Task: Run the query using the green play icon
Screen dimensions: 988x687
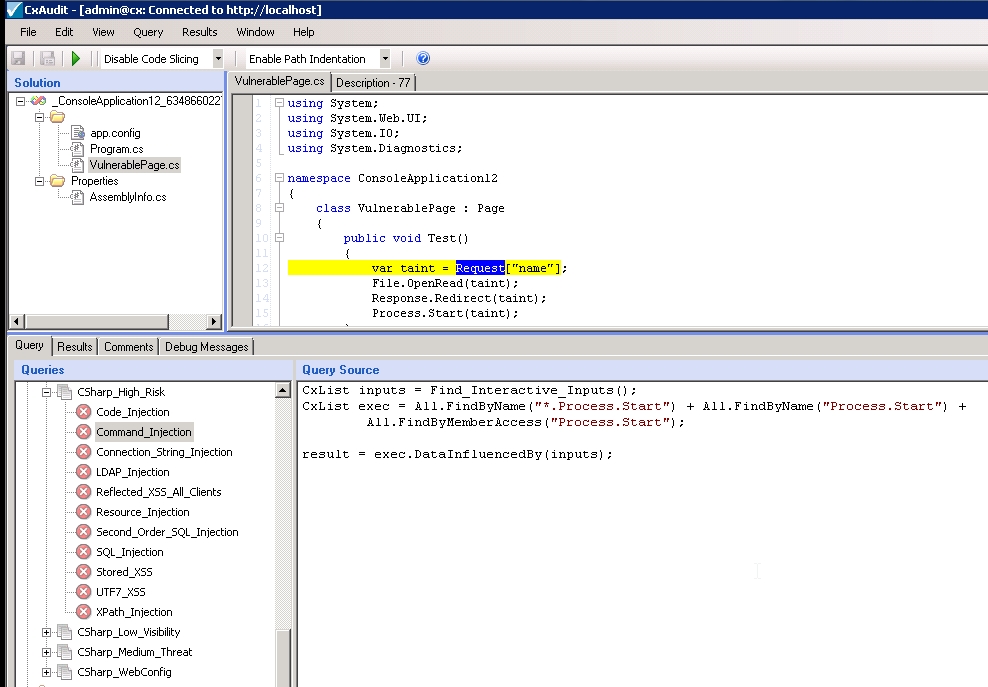Action: [x=76, y=58]
